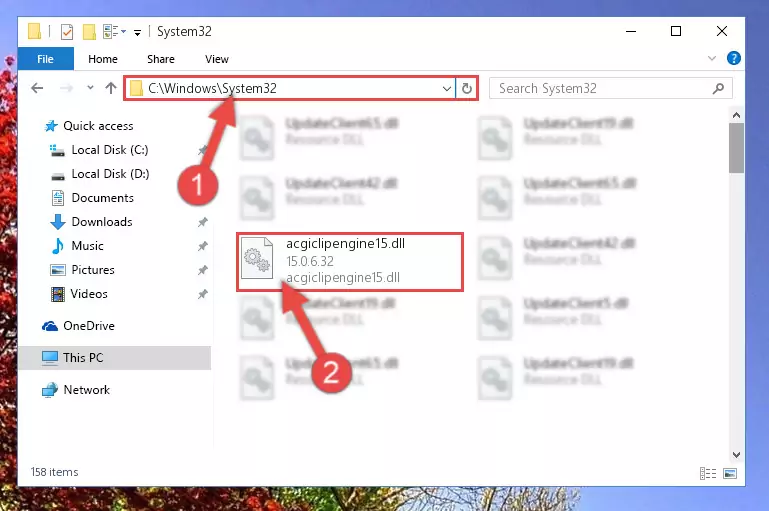Click the scrollbar down arrow
This screenshot has height=511, width=769.
click(736, 455)
